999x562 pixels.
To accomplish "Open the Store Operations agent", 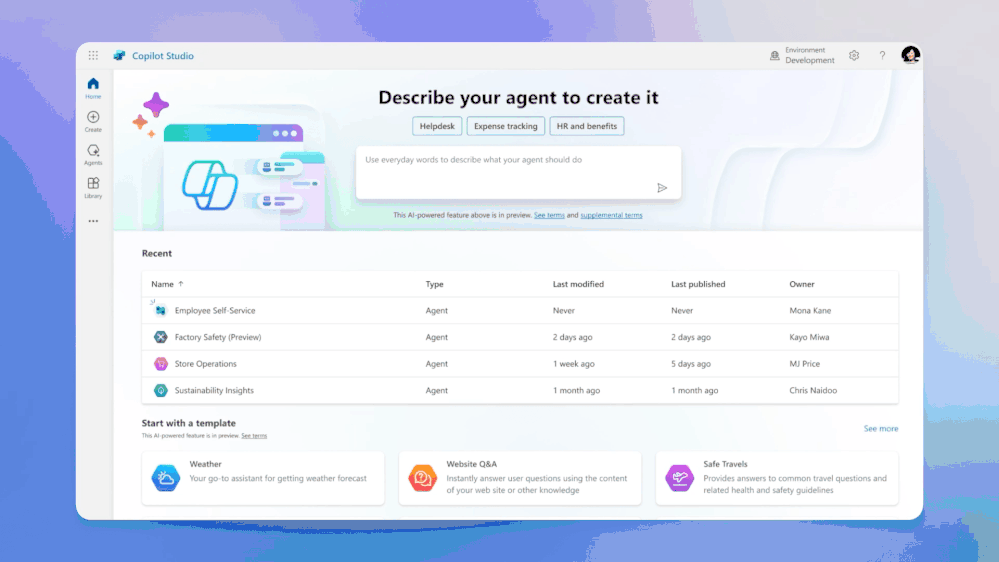I will (x=205, y=364).
